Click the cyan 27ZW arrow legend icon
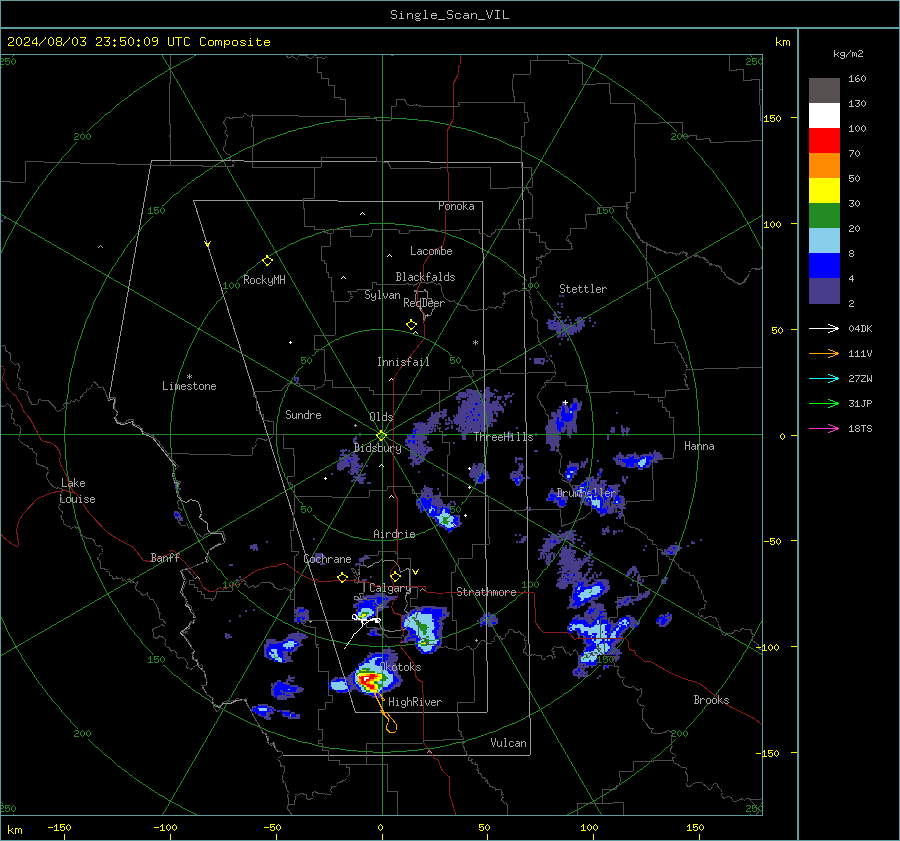The image size is (900, 841). coord(824,378)
